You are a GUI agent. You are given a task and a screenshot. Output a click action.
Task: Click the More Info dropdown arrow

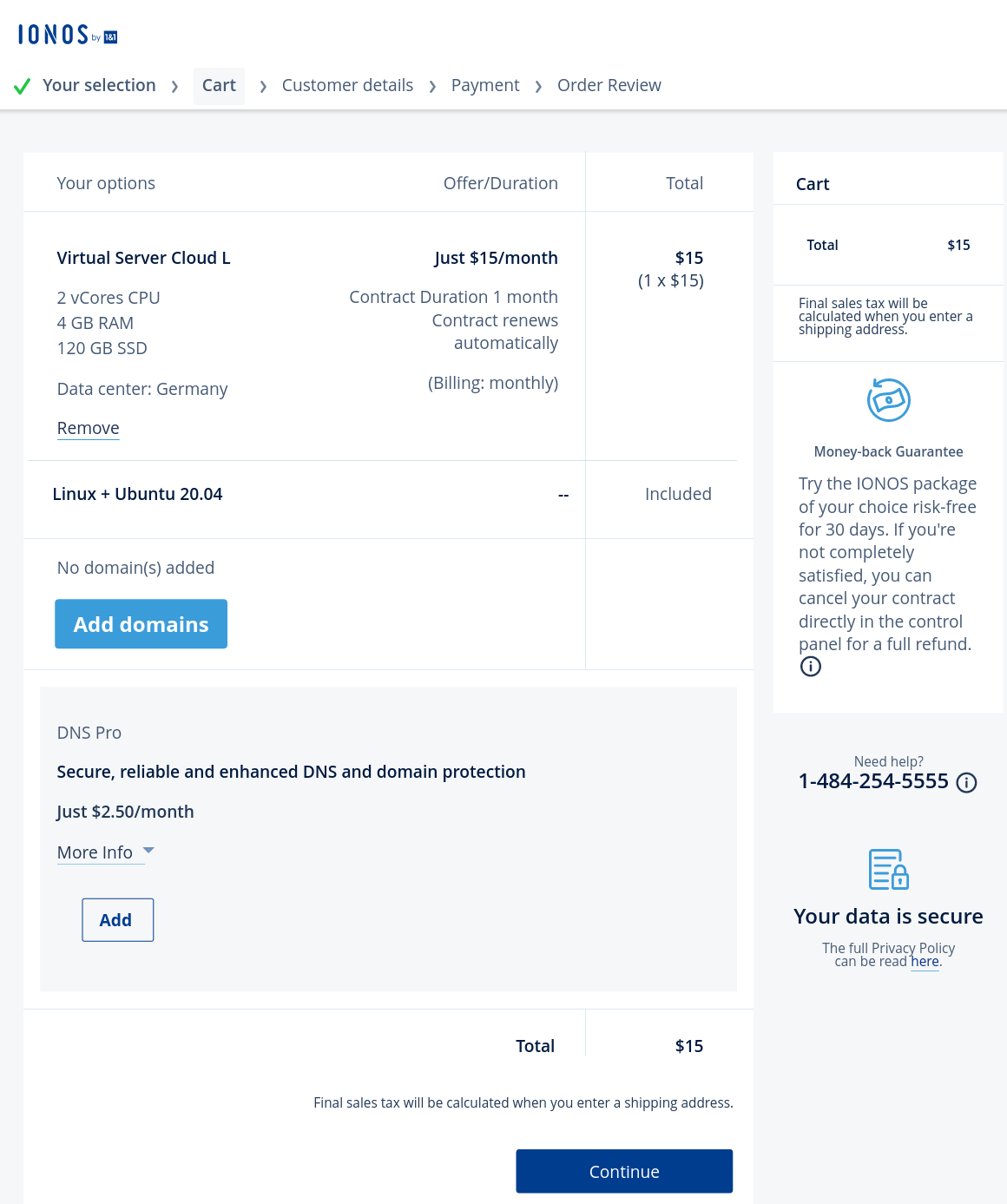(x=148, y=850)
